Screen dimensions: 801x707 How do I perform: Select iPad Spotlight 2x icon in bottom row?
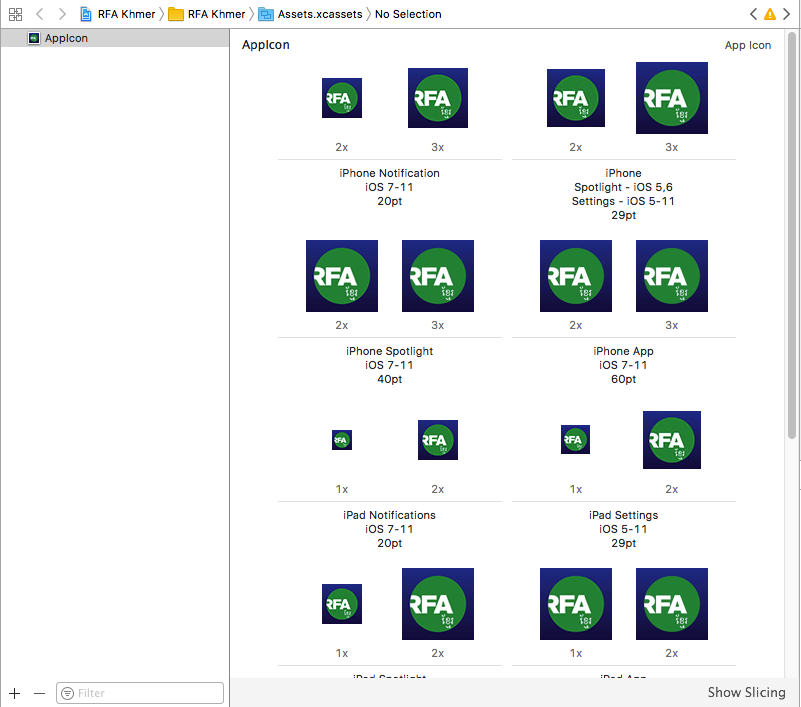pos(438,604)
